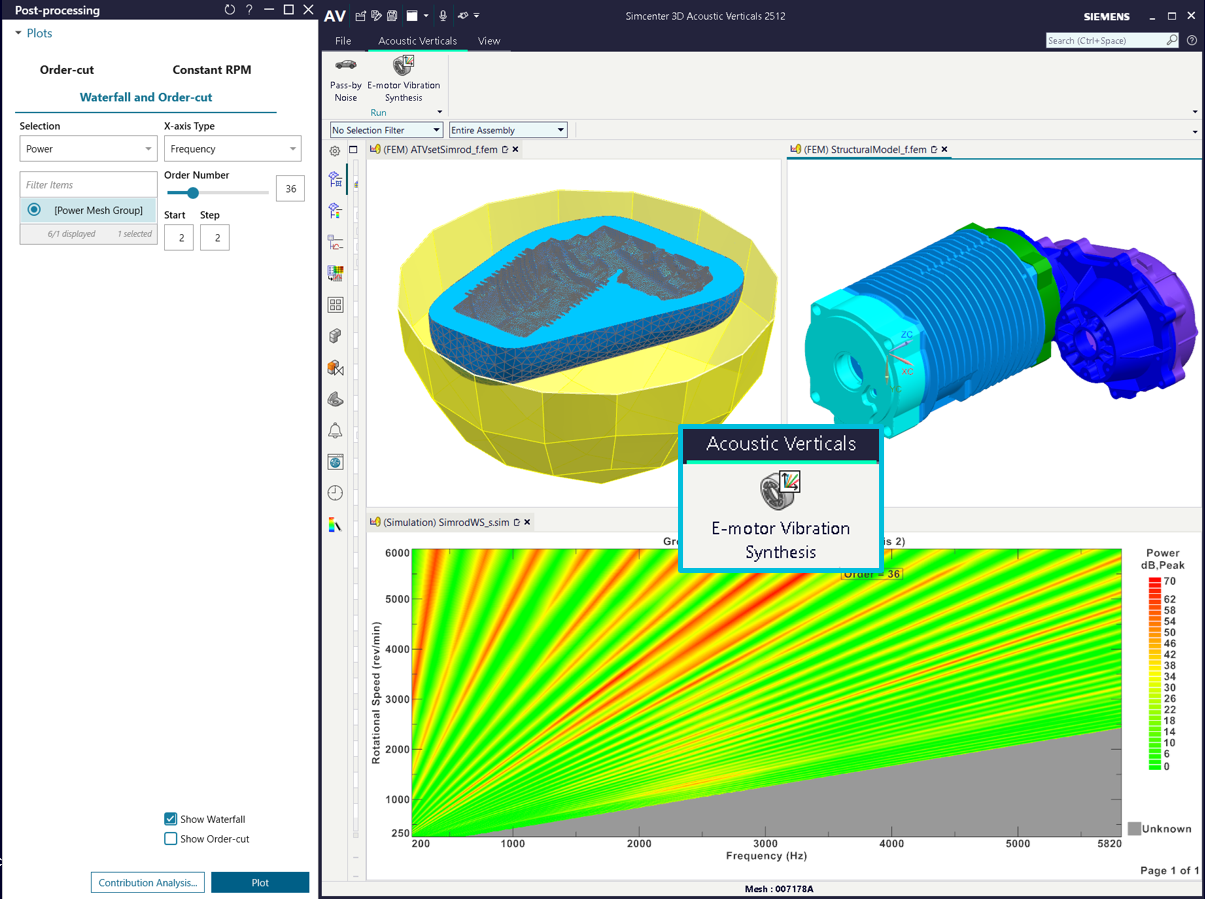Open the Selection dropdown set to Power
Viewport: 1205px width, 899px height.
point(88,149)
